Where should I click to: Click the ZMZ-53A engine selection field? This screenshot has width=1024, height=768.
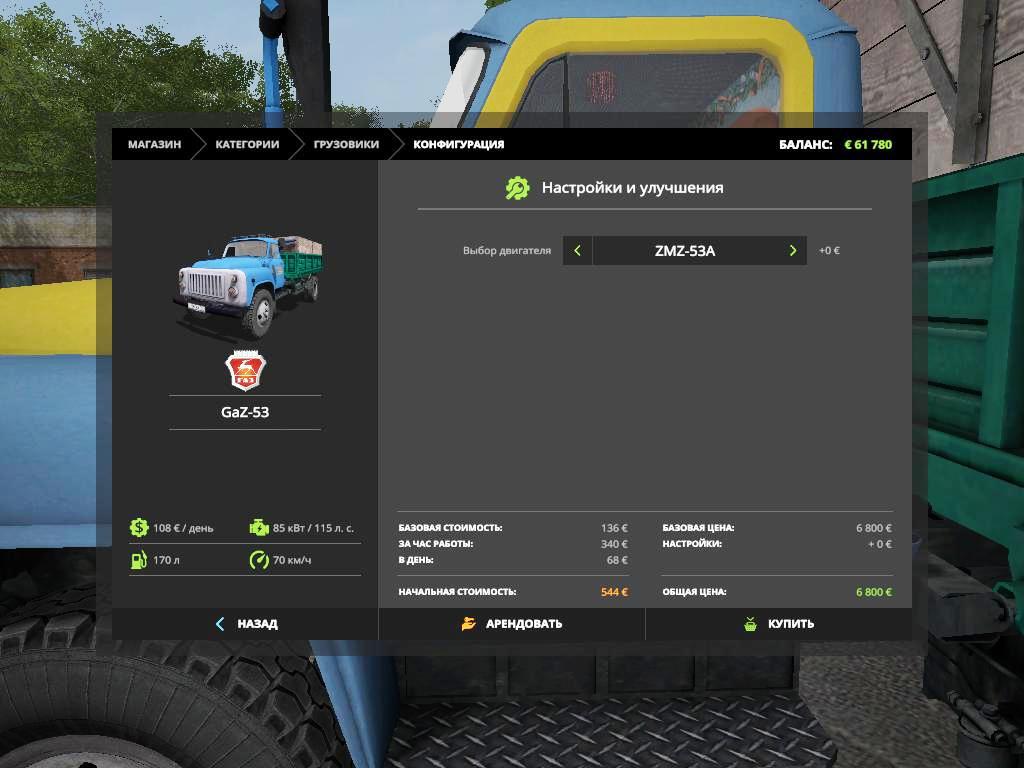point(685,251)
